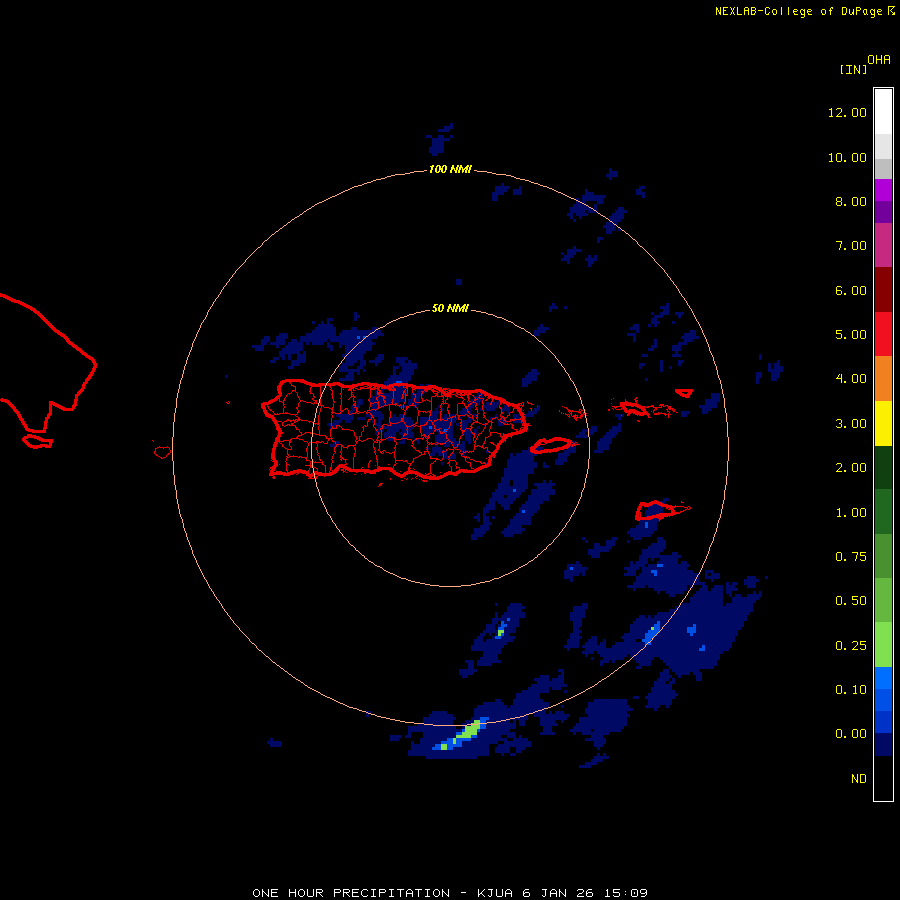900x900 pixels.
Task: Click the 0.75 legend value
Action: pyautogui.click(x=851, y=557)
